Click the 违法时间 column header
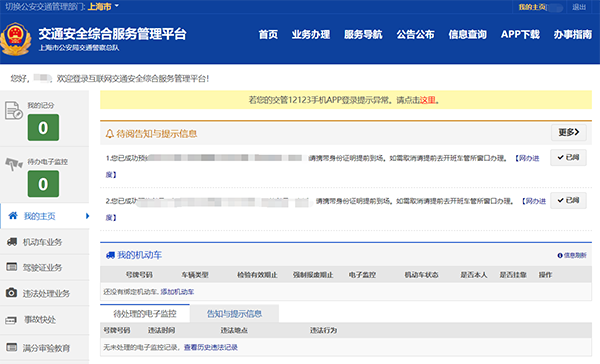This screenshot has width=600, height=364. [161, 330]
